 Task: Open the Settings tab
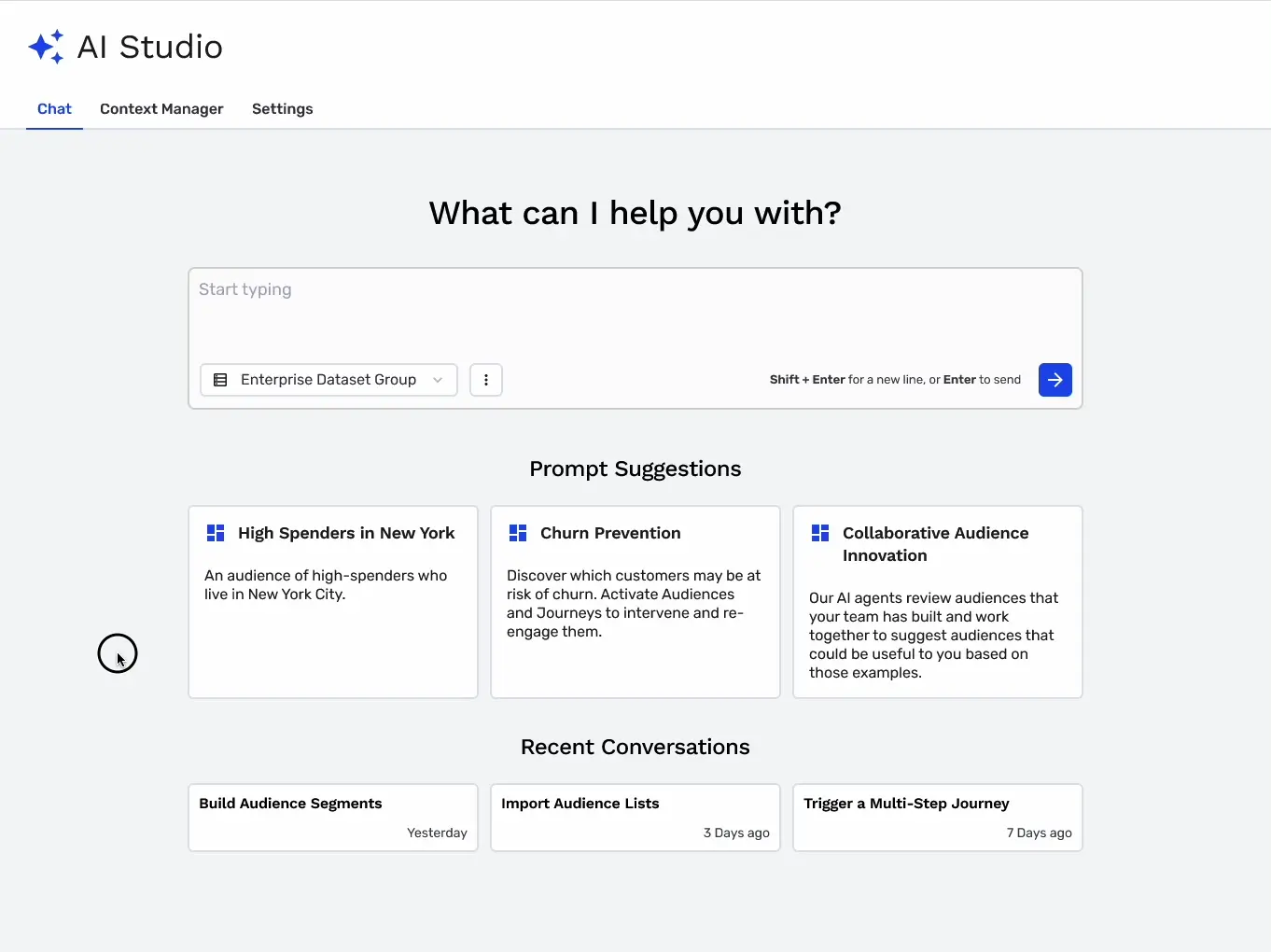pyautogui.click(x=282, y=109)
